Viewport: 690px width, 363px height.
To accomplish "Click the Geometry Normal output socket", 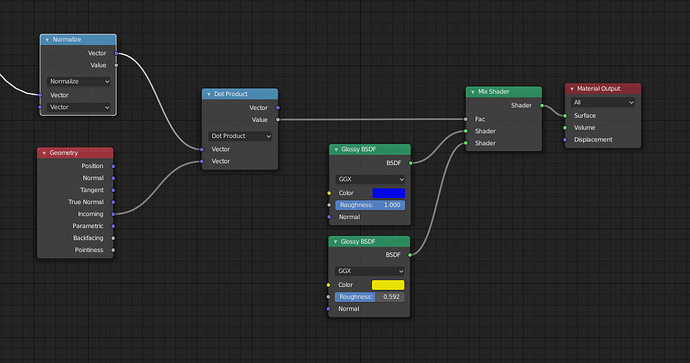I will (x=113, y=178).
